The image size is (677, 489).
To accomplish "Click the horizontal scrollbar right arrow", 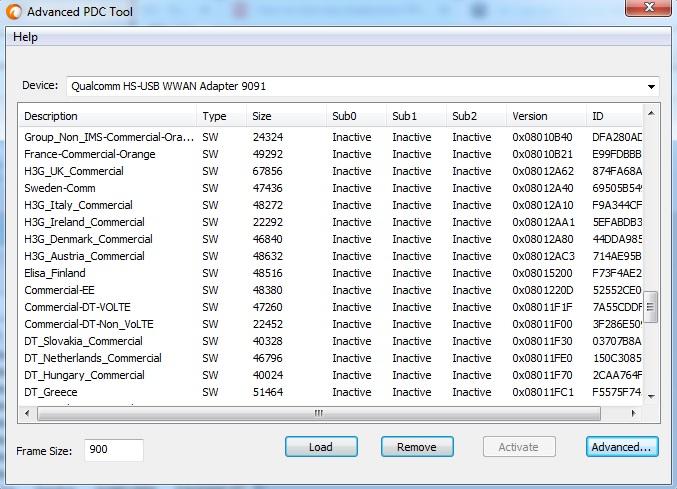I will coord(636,412).
